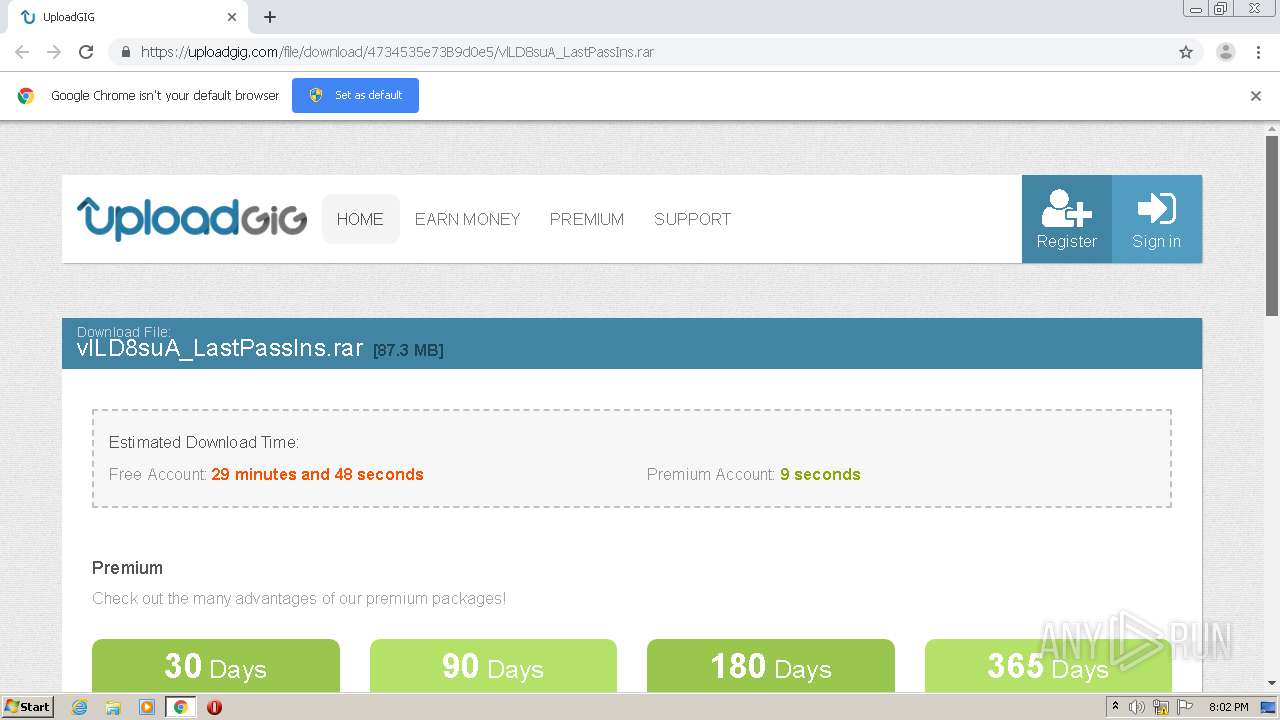Show hidden tray icons arrow
Screen dimensions: 1280x720
click(x=1115, y=707)
